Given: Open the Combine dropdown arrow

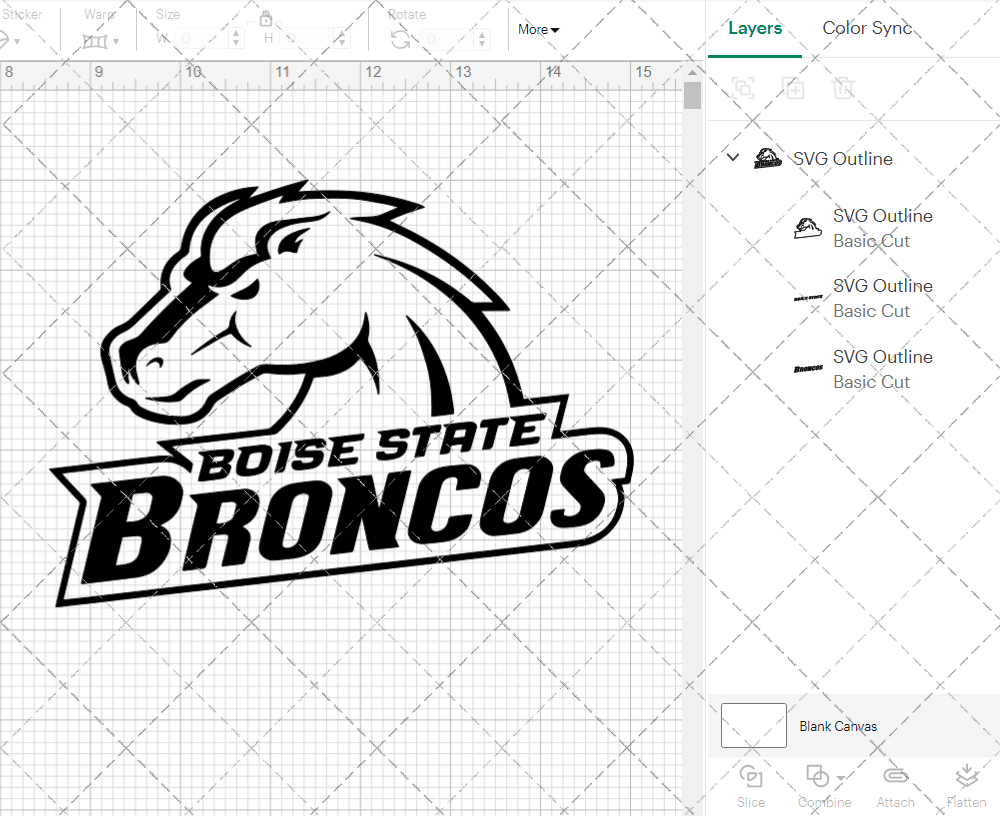Looking at the screenshot, I should click(x=841, y=779).
